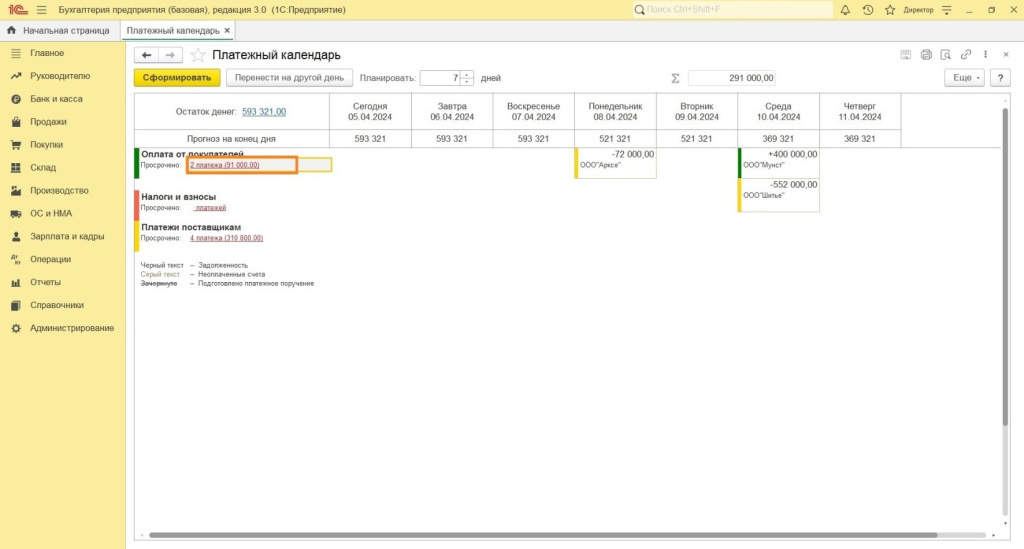Screen dimensions: 1024x549
Task: Open the 1C main menu hamburger icon
Action: 41,10
